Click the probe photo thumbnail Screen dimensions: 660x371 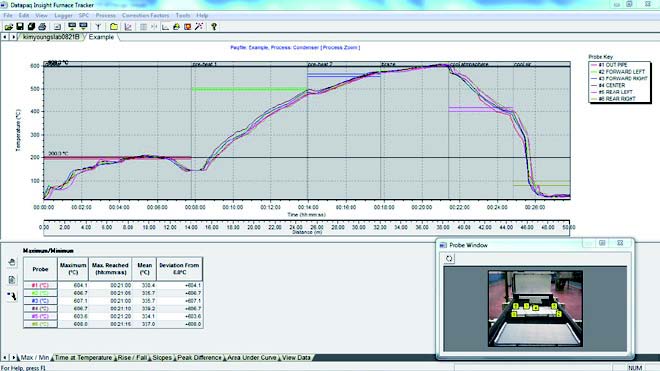[x=535, y=309]
